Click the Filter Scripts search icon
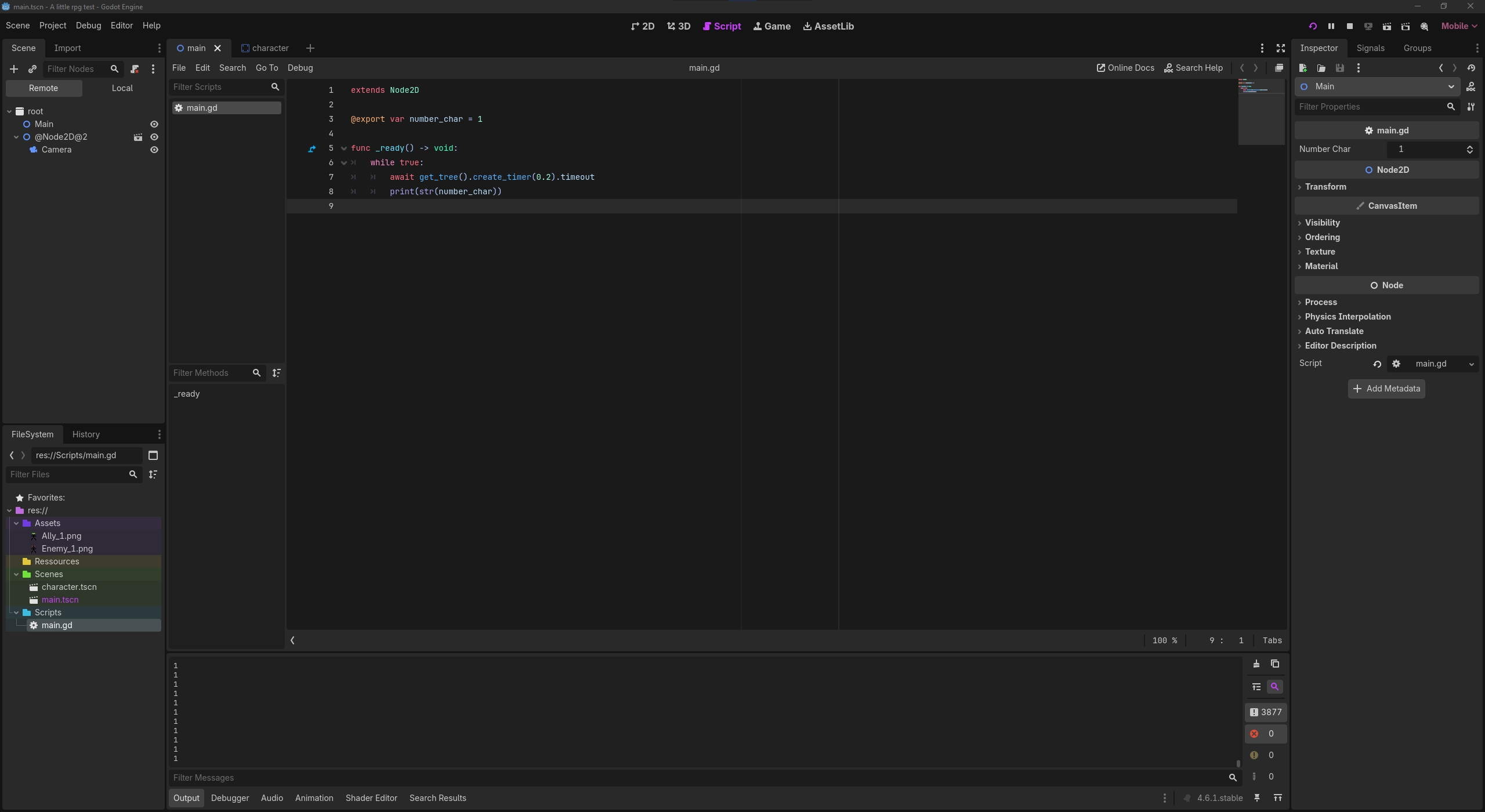The image size is (1485, 812). click(x=275, y=87)
